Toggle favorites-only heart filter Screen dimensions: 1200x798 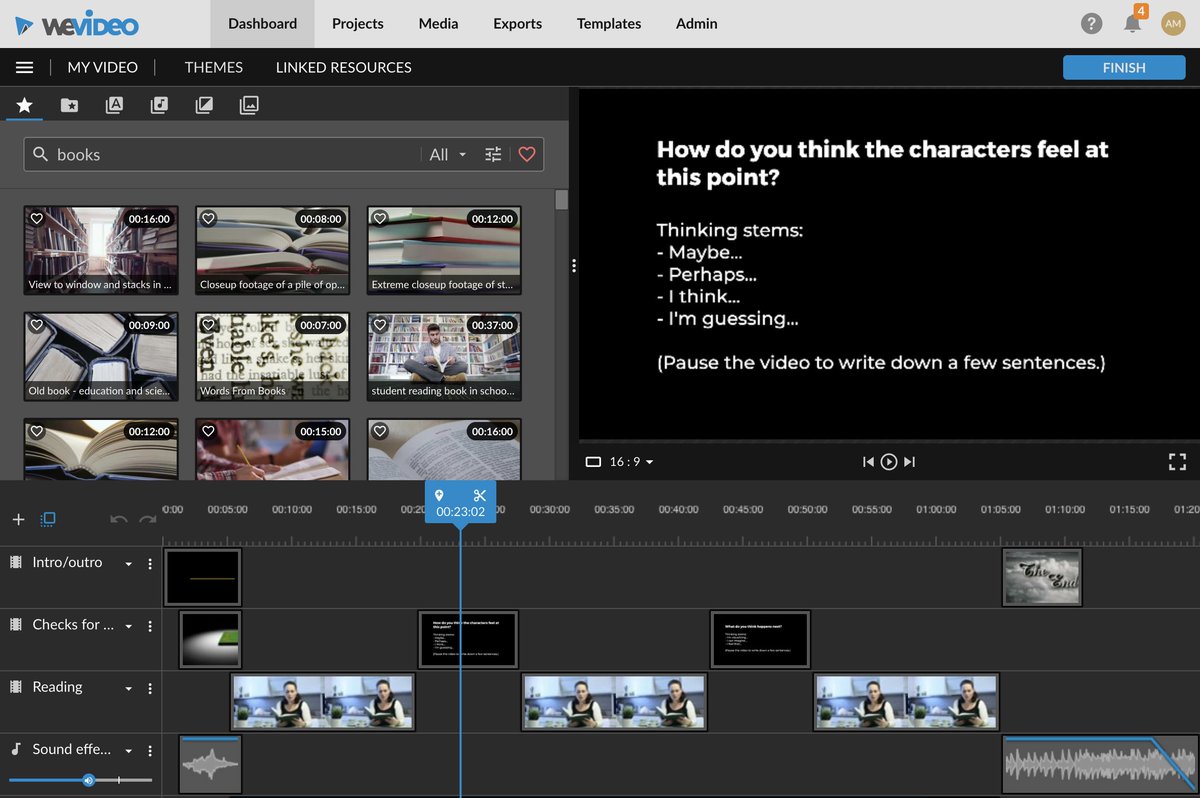[x=527, y=154]
